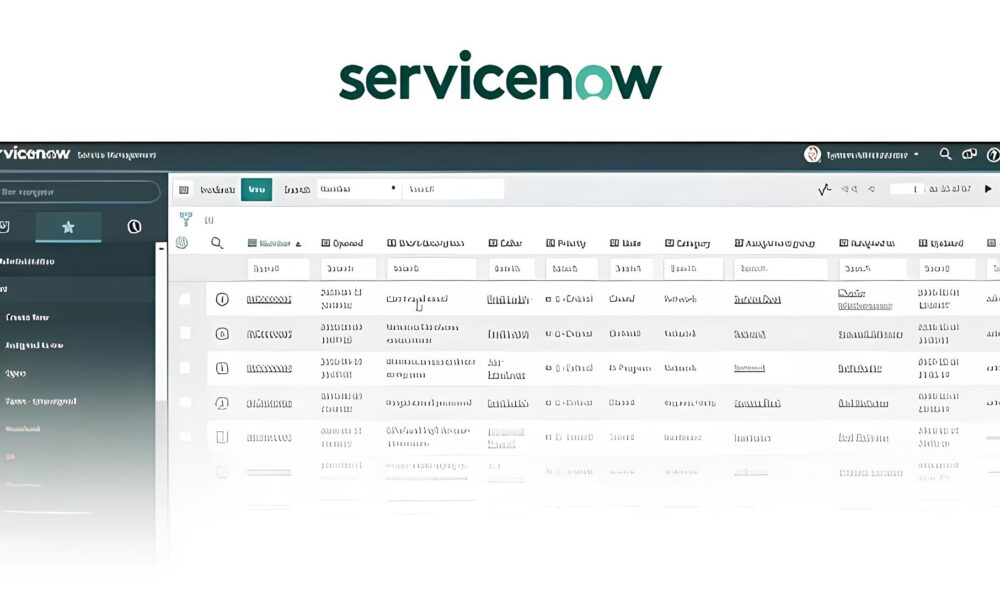
Task: Click the All breadcrumb beside the funnel
Action: pos(209,220)
